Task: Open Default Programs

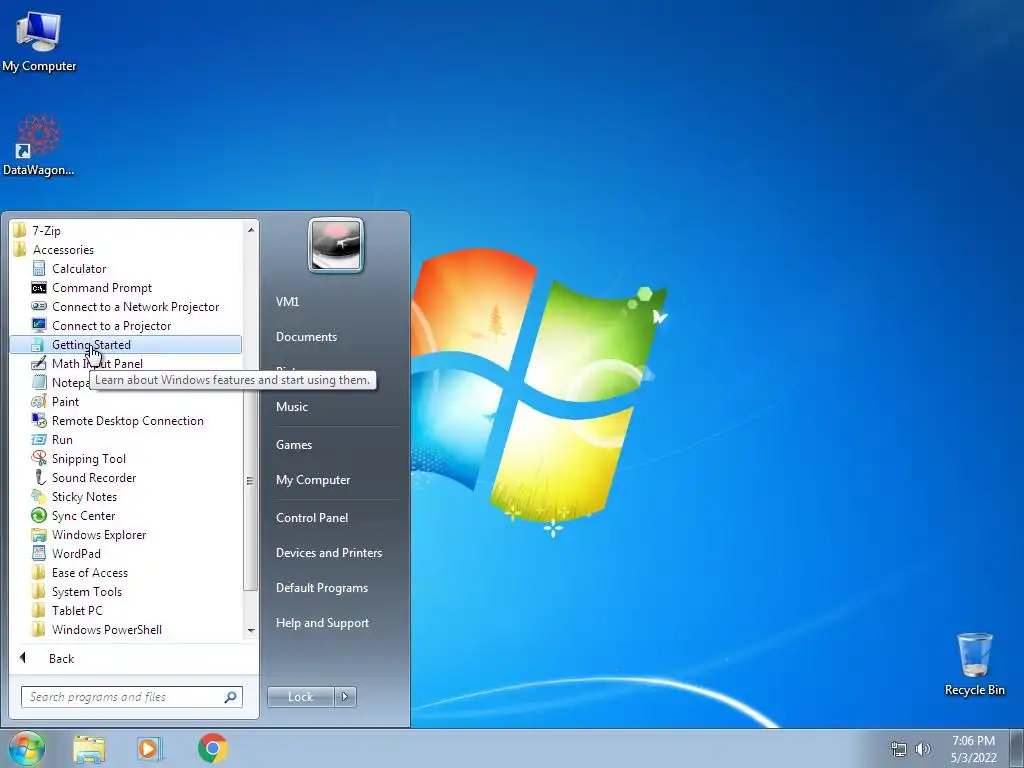Action: tap(321, 588)
